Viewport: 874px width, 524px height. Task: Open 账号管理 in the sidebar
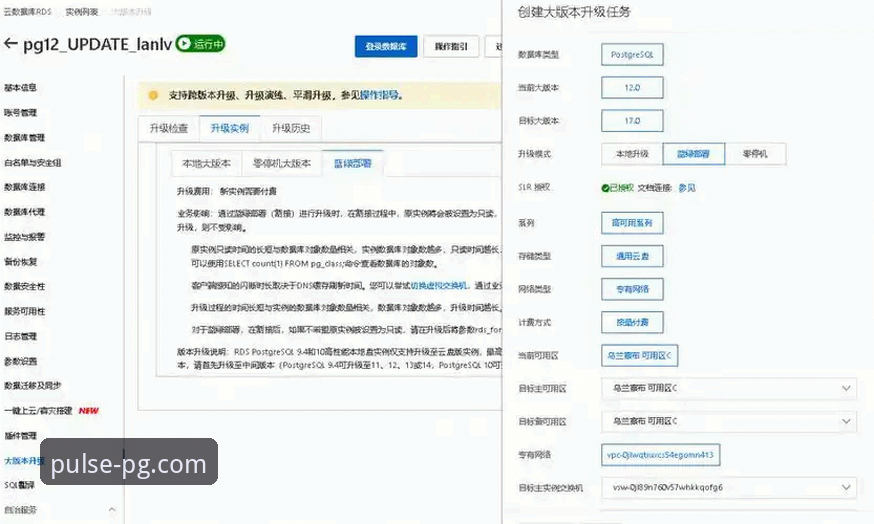click(x=20, y=113)
